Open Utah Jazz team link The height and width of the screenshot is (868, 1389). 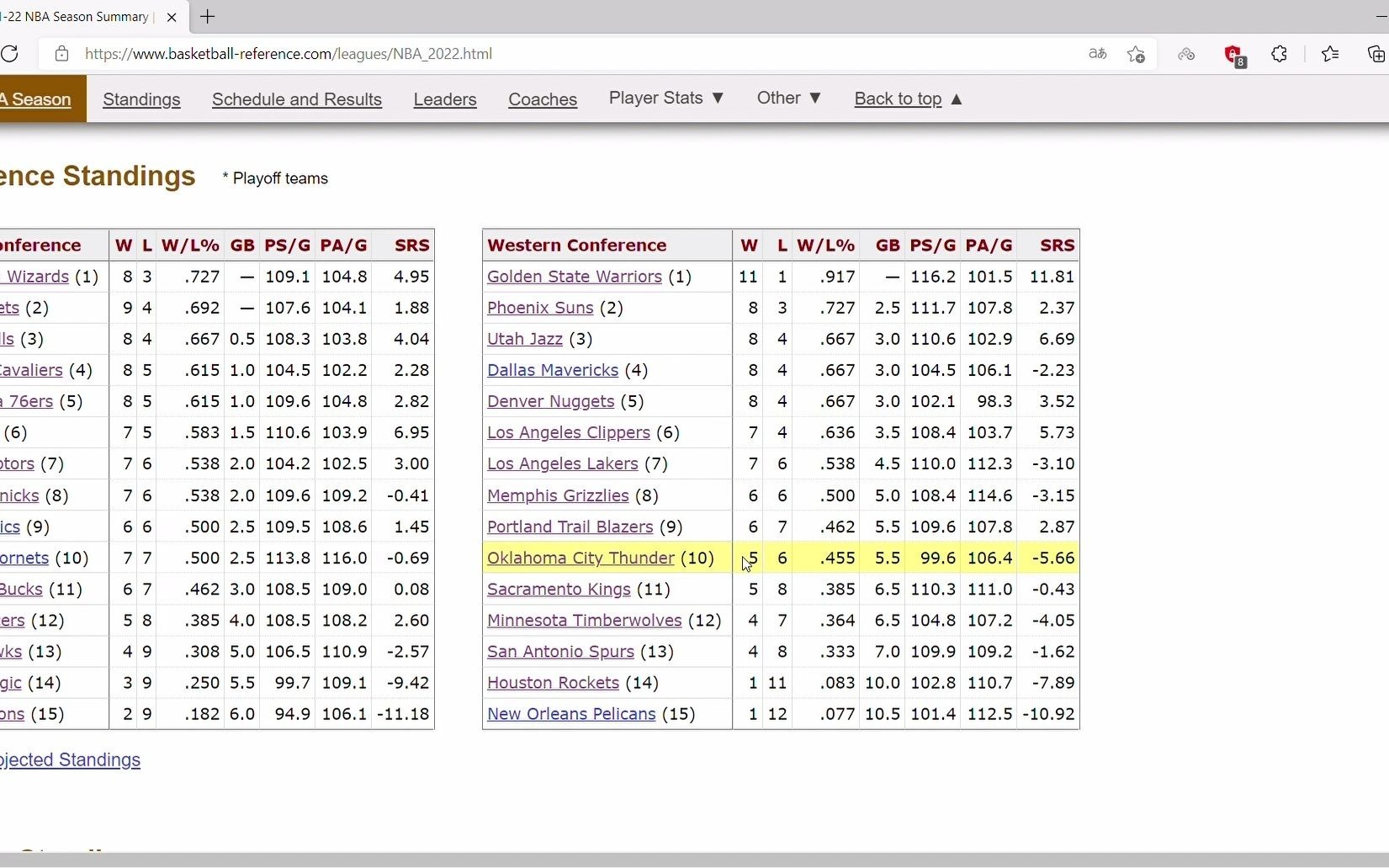(x=525, y=339)
